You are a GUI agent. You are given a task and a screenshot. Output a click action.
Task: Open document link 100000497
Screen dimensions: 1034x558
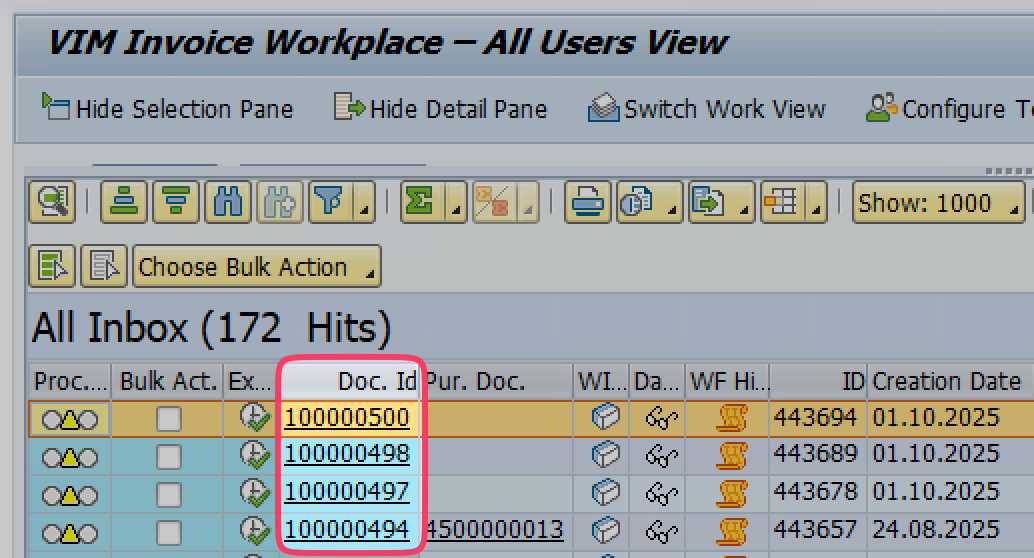pos(346,492)
